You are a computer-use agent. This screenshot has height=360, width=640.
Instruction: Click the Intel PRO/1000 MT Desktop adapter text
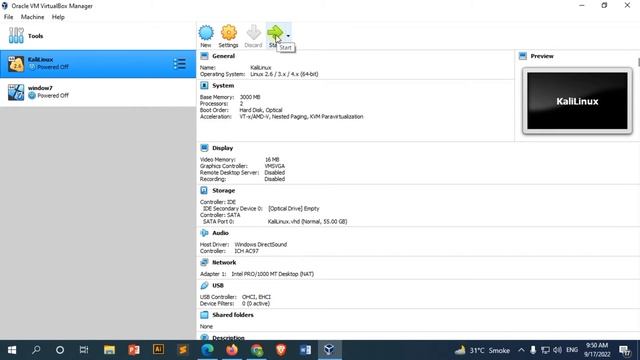pos(272,274)
